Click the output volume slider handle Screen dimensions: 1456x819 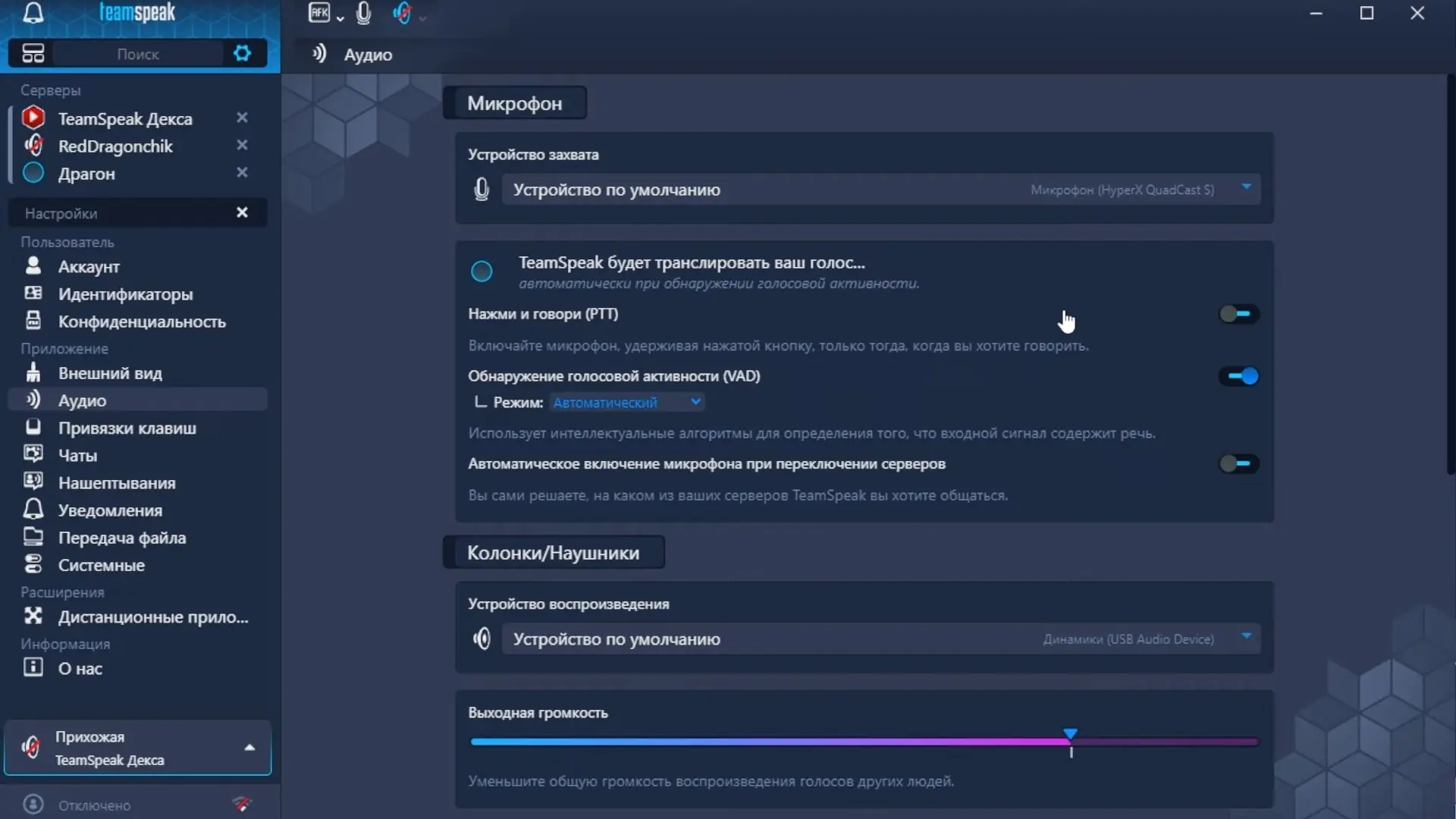[1070, 735]
